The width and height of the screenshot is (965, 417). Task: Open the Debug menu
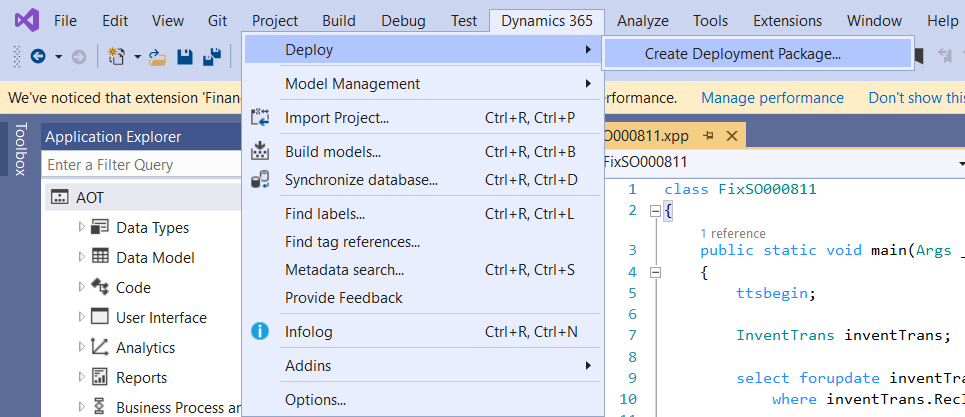click(403, 21)
